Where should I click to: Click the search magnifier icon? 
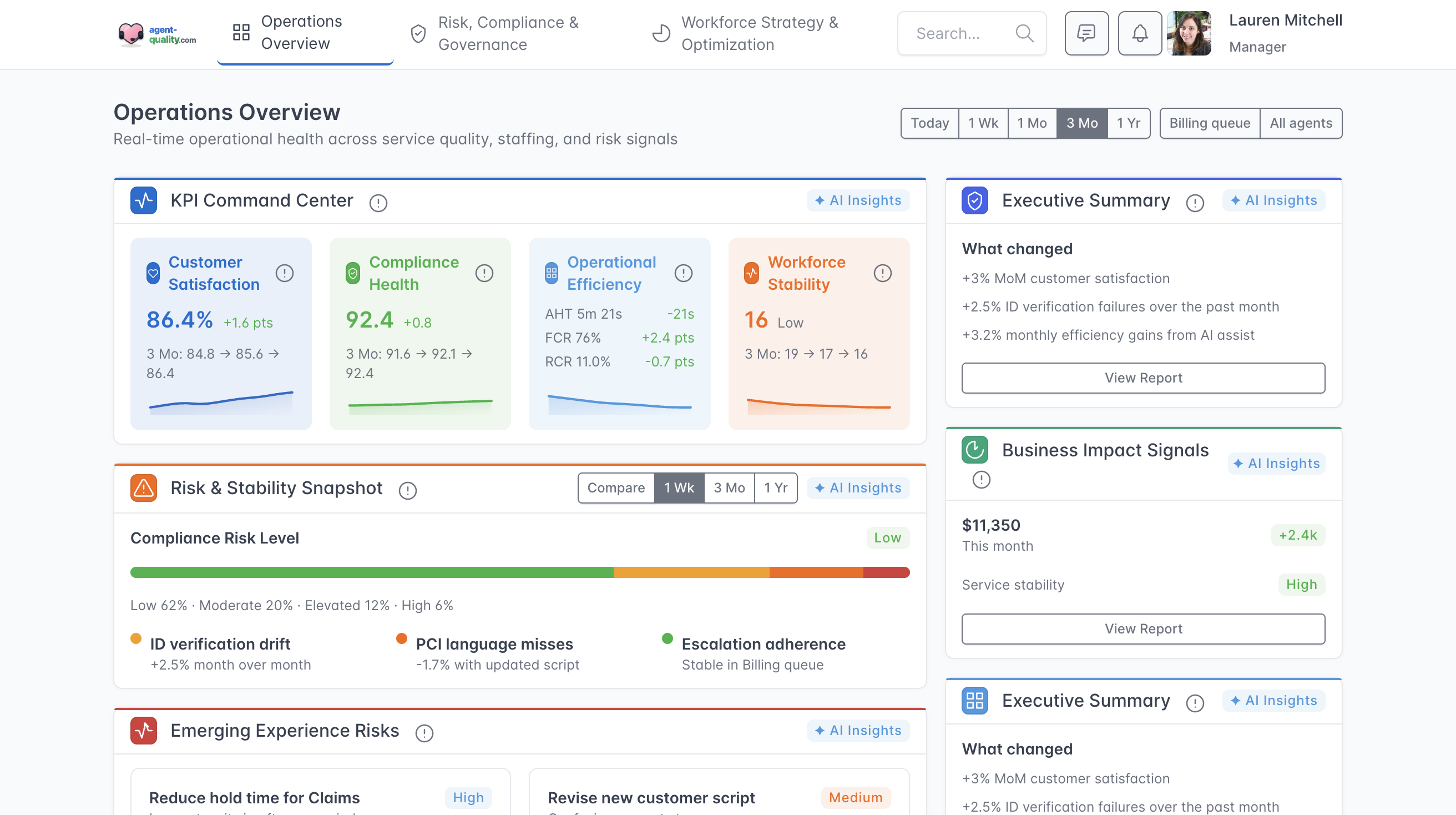[1024, 33]
